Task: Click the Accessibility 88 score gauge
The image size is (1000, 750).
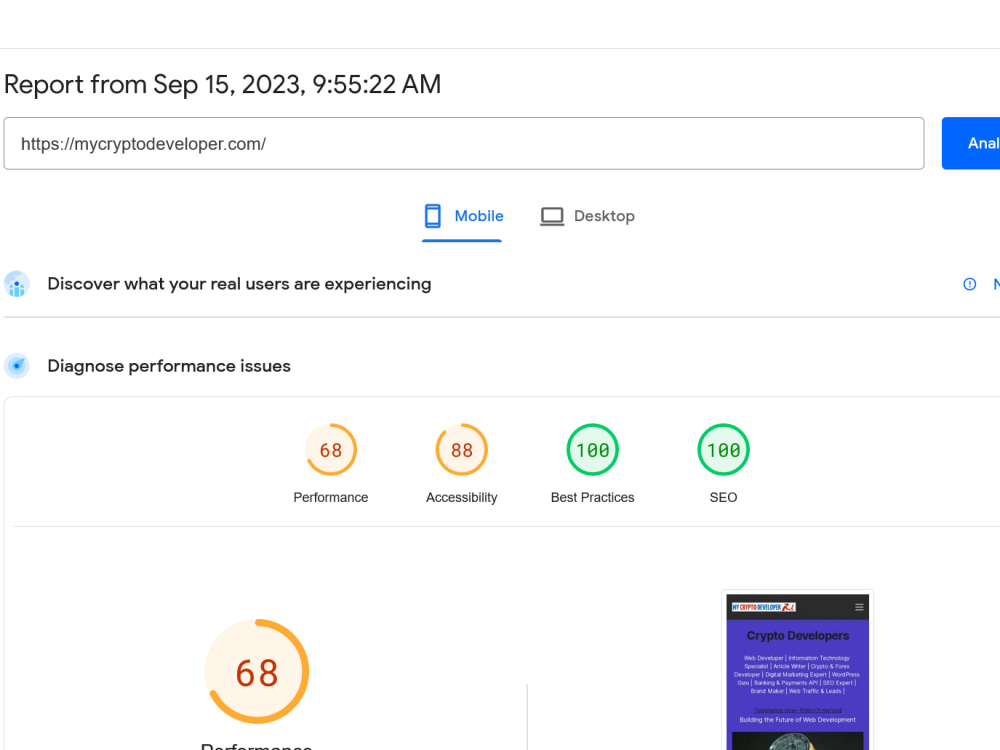Action: click(462, 450)
